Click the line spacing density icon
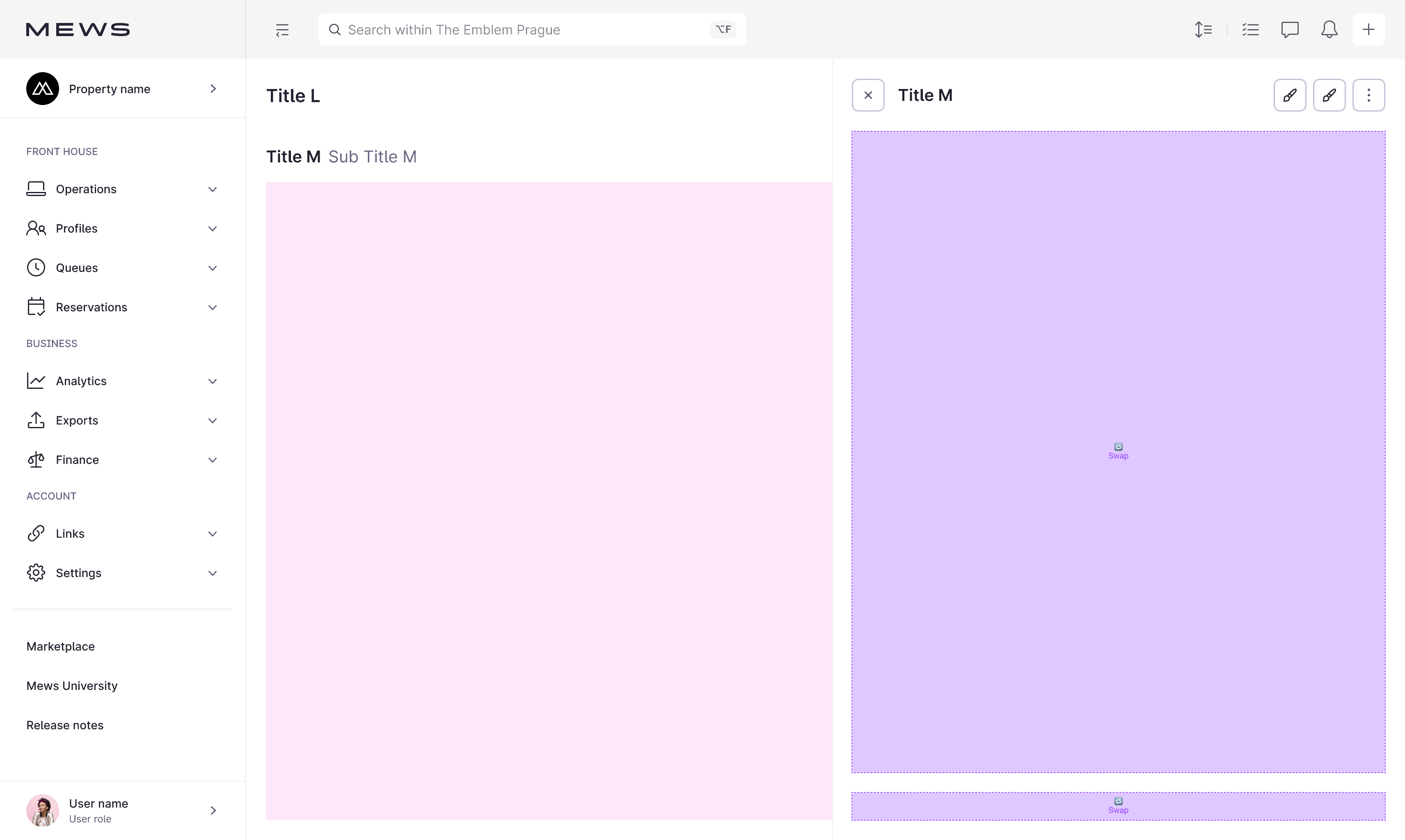 (1203, 30)
